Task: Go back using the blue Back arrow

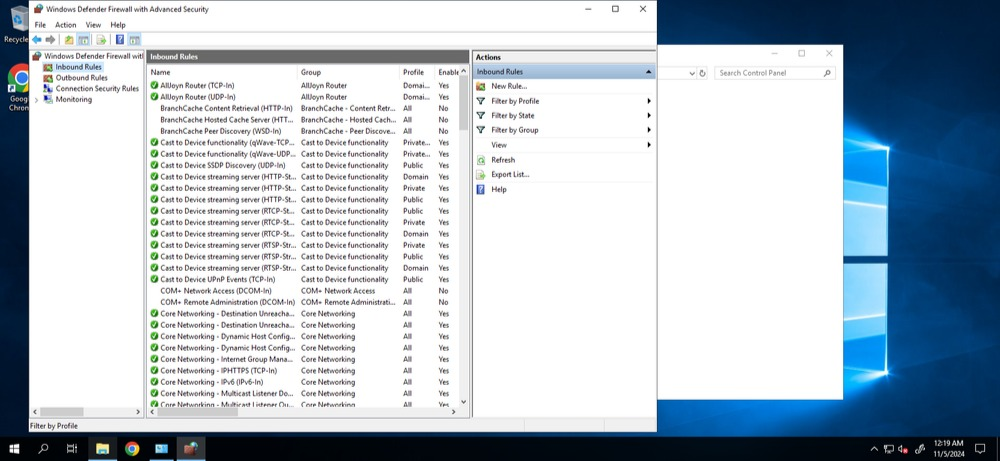Action: [x=37, y=40]
